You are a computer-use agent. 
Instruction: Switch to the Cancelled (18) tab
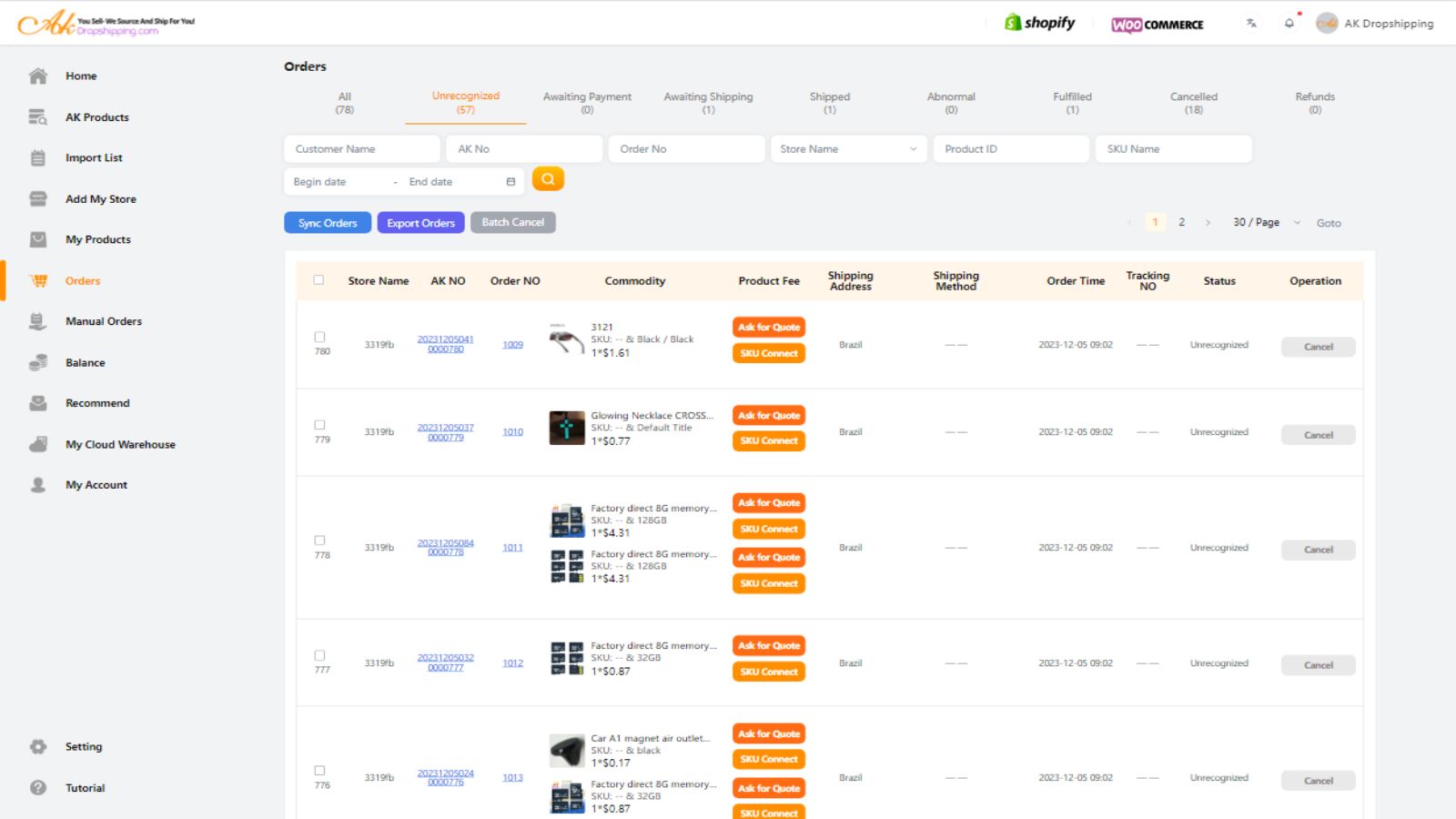tap(1194, 103)
